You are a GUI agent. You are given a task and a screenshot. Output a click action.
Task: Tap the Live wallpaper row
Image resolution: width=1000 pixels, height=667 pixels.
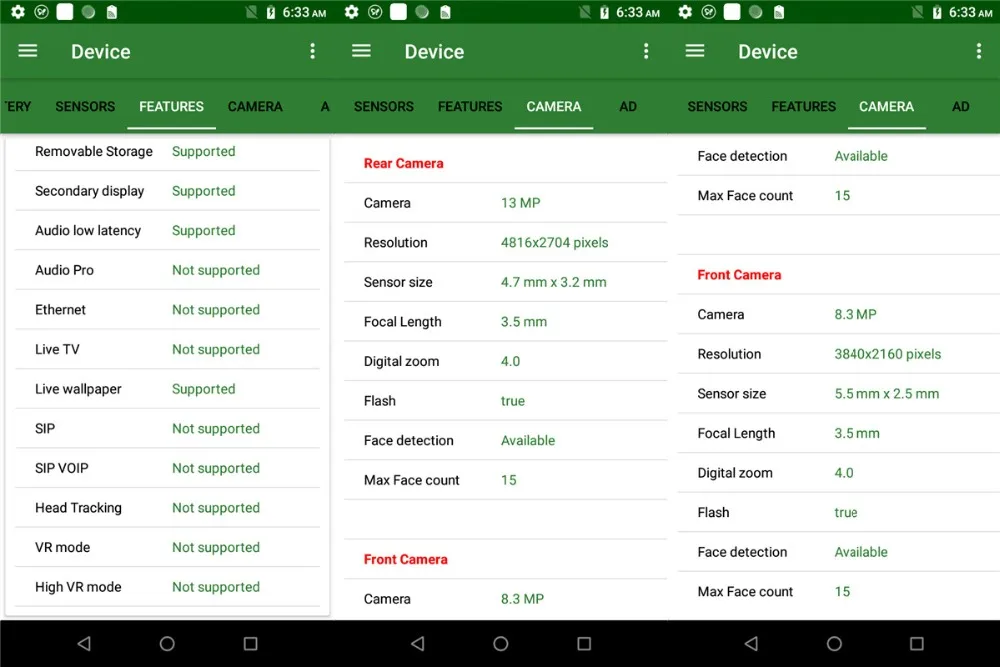pos(167,388)
